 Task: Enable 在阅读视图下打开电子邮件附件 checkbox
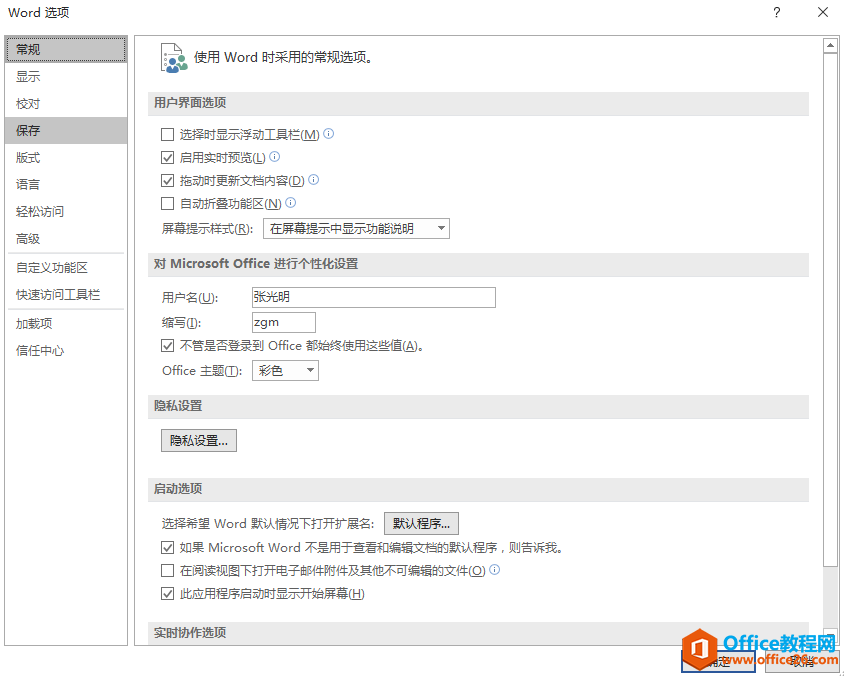pos(168,570)
